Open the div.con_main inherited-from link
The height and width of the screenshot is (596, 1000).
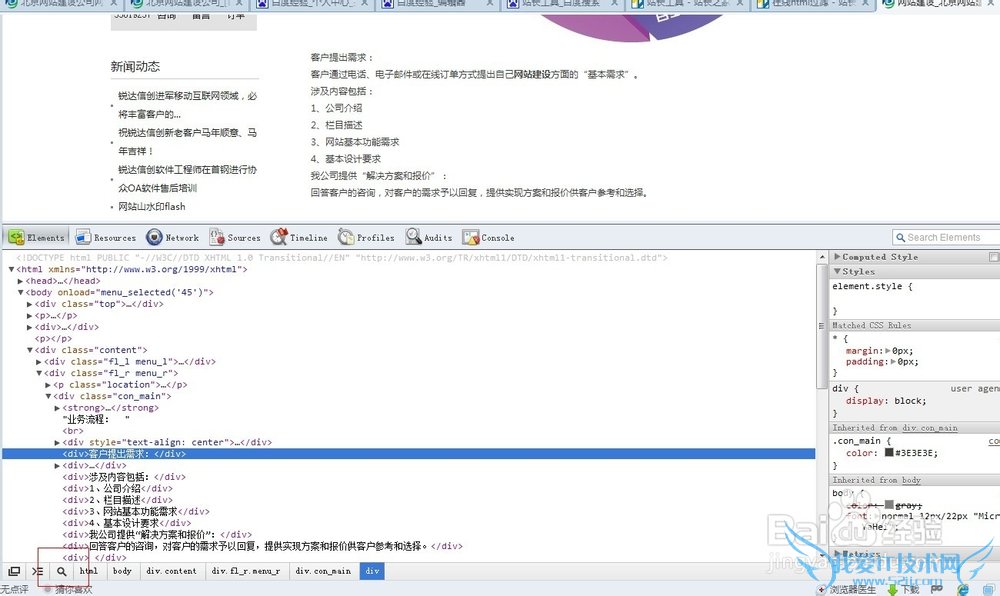pyautogui.click(x=929, y=428)
